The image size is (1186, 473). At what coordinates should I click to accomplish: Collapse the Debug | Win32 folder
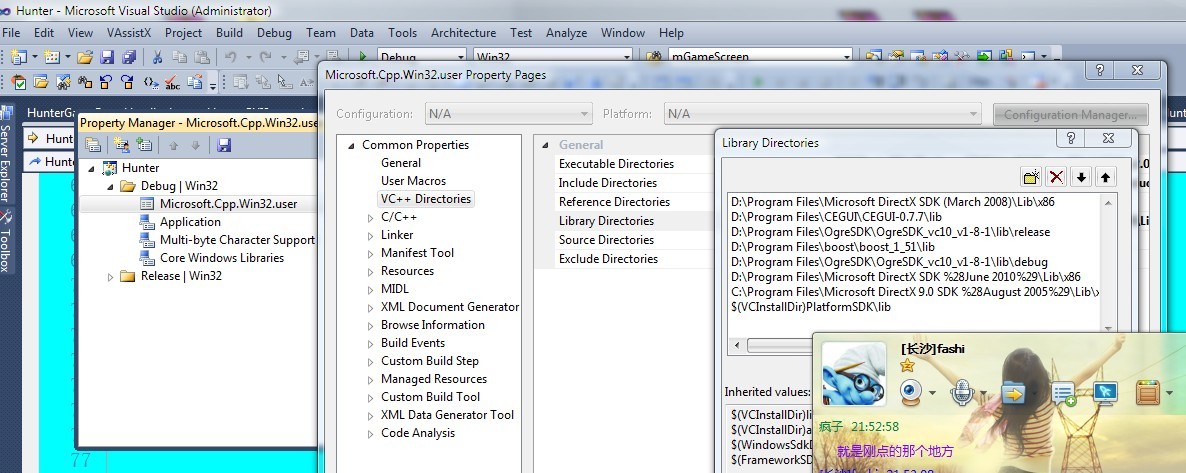(110, 186)
